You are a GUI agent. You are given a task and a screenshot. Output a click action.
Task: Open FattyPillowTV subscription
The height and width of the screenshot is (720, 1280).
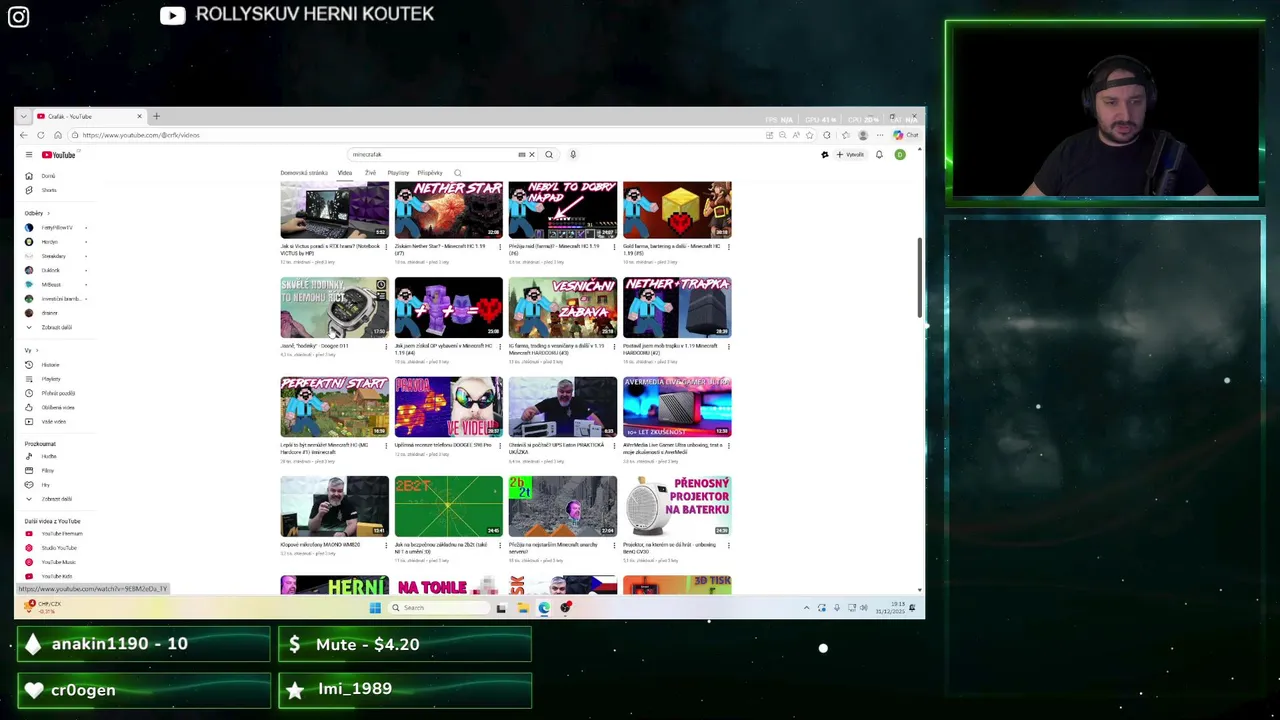pos(56,228)
